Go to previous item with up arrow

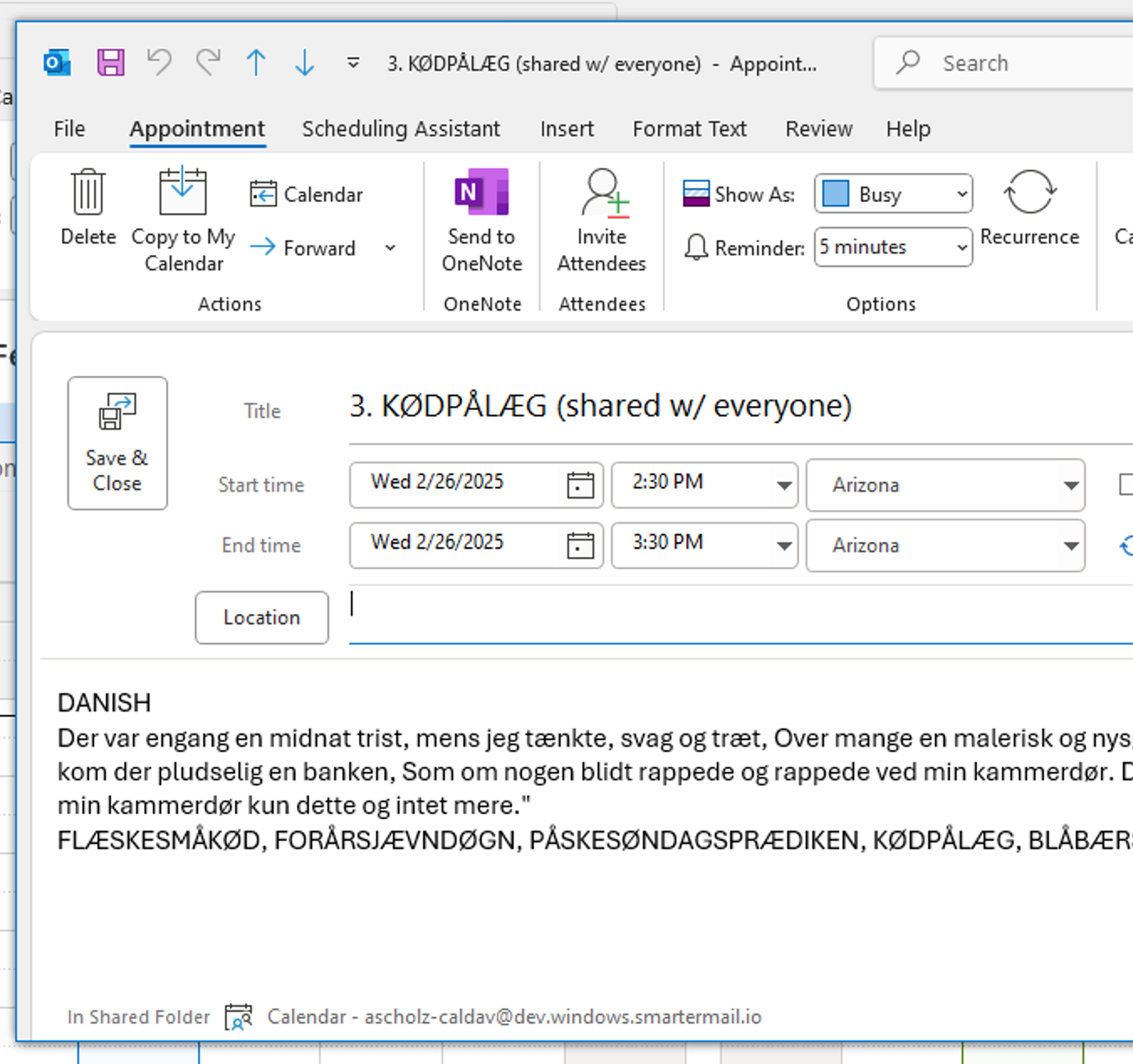click(256, 63)
